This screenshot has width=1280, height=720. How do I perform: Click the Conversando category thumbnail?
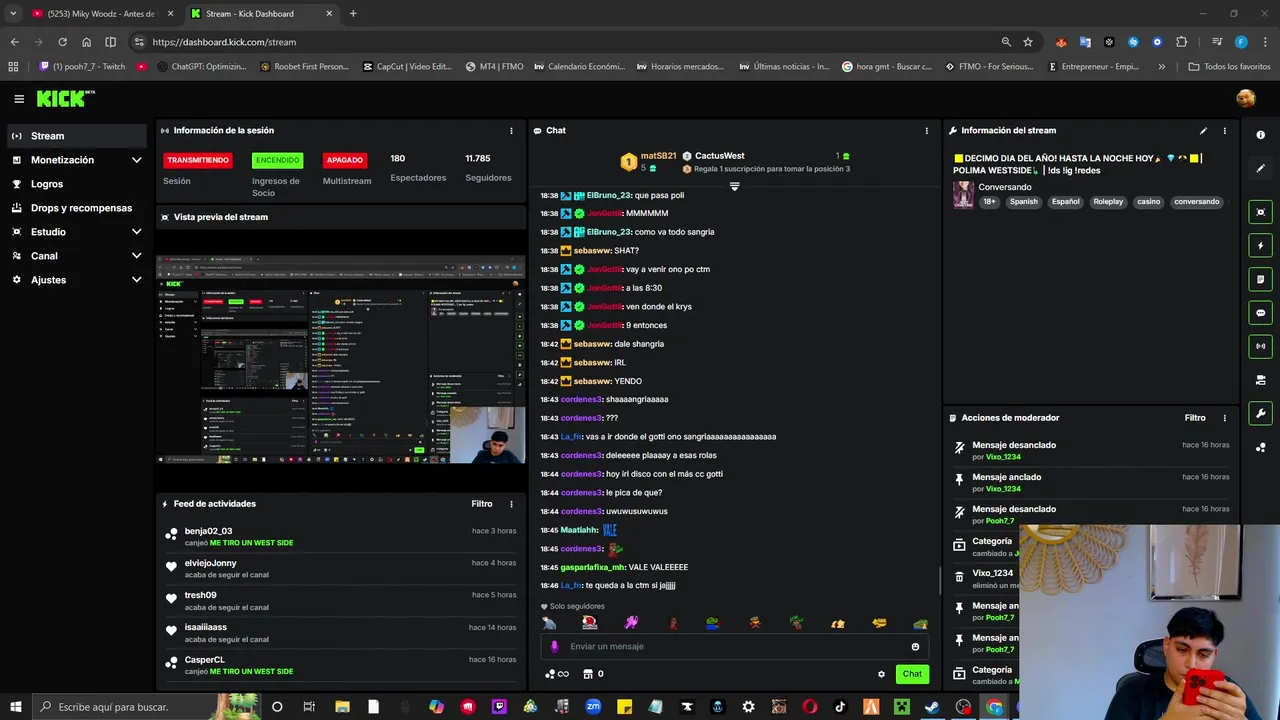[963, 194]
